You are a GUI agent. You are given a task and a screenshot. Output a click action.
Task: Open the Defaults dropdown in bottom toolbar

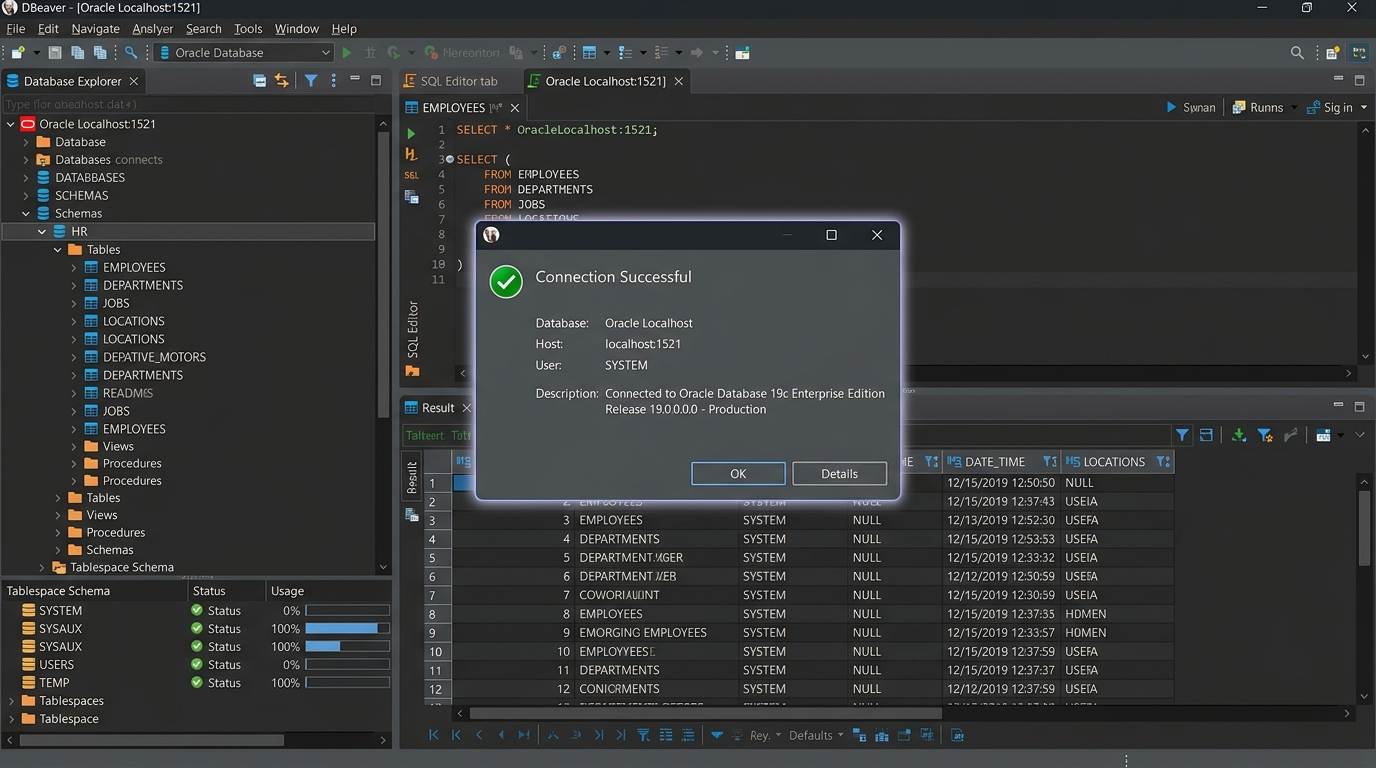pyautogui.click(x=816, y=735)
